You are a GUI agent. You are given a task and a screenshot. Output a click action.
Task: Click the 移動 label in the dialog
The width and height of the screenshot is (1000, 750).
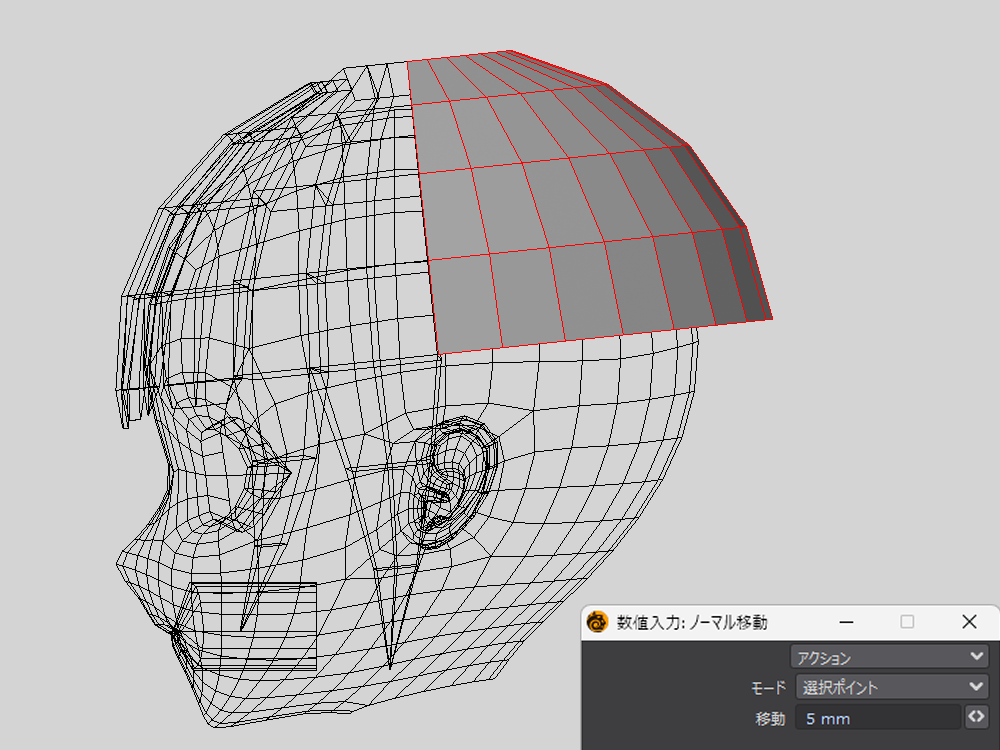point(769,718)
